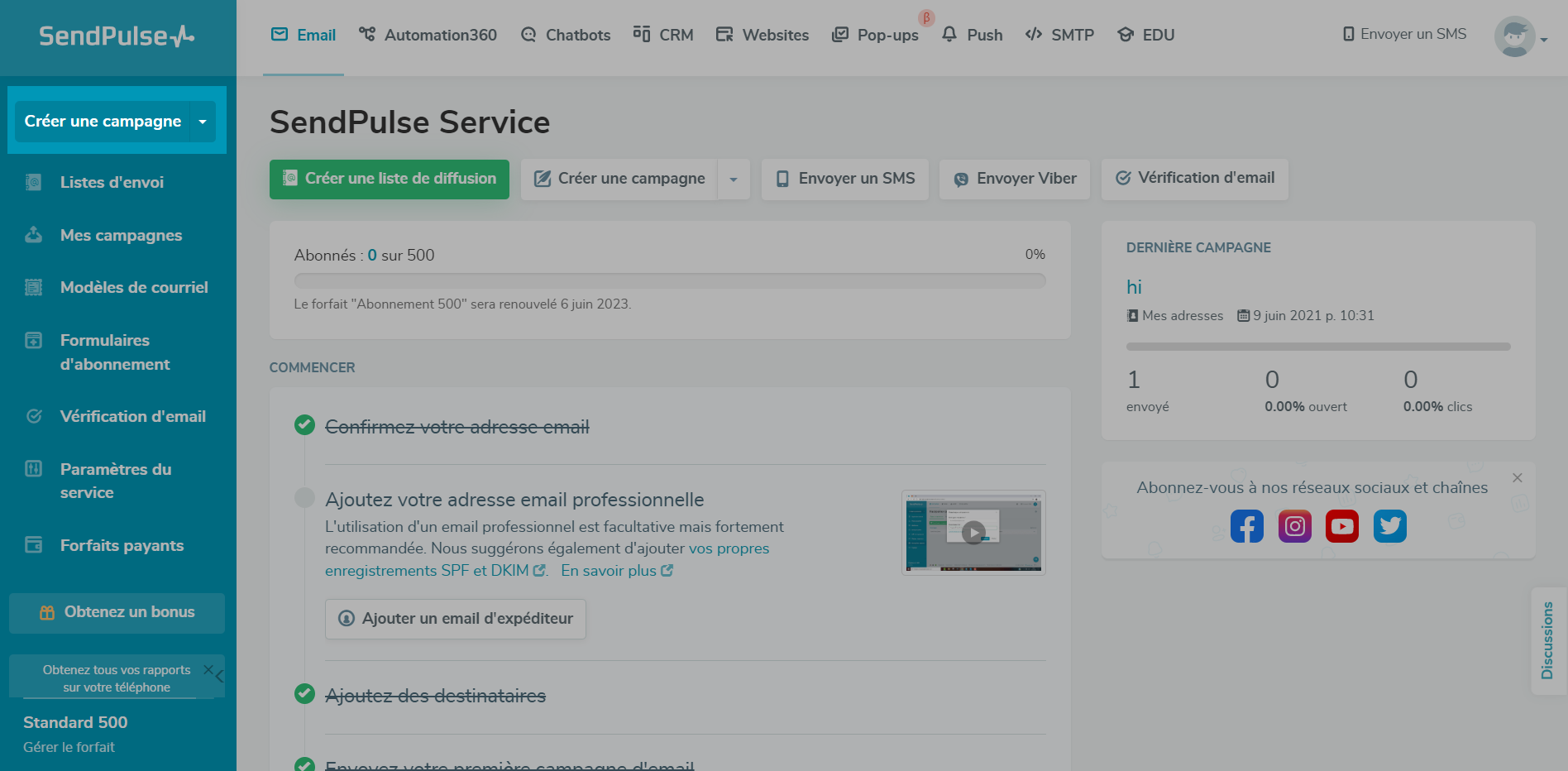Click the last campaign progress bar
The height and width of the screenshot is (771, 1568).
click(x=1318, y=347)
